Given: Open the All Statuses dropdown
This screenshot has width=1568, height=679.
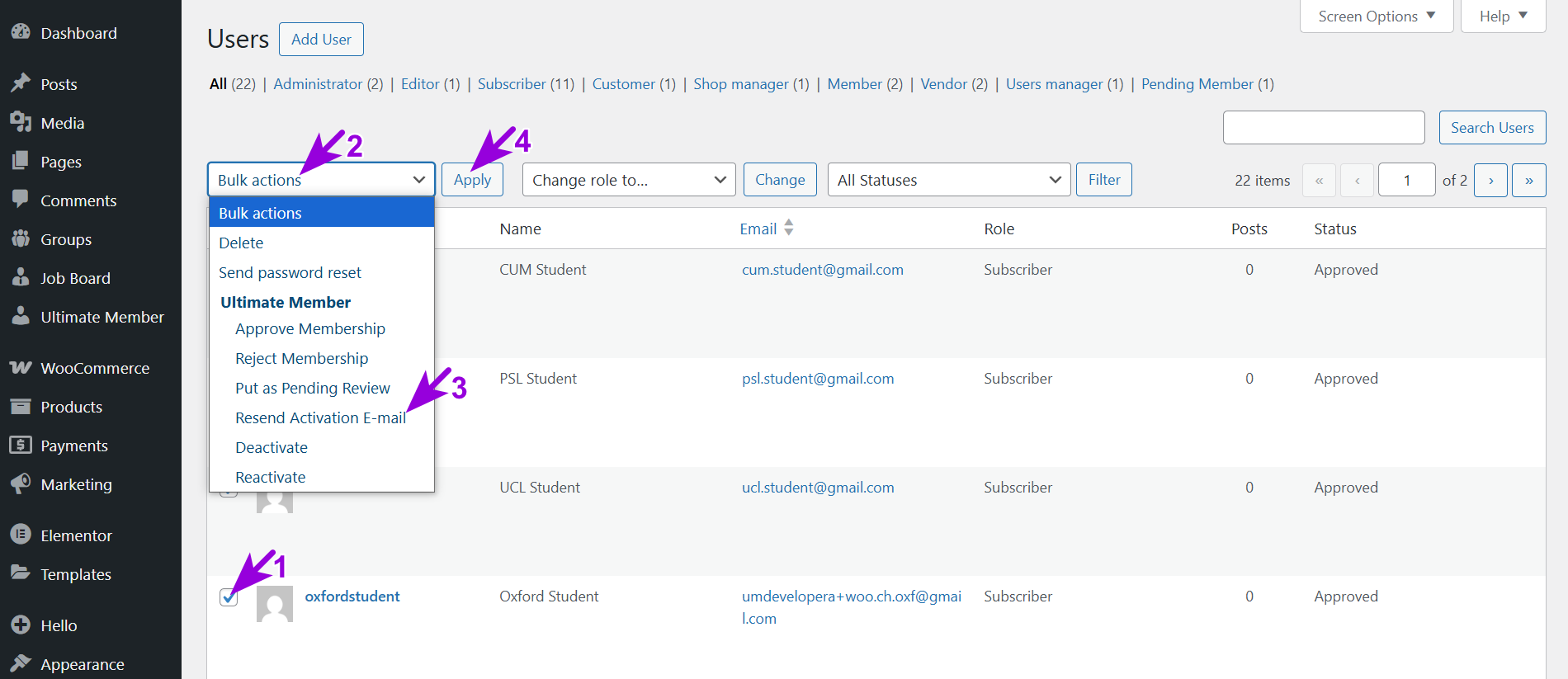Looking at the screenshot, I should [949, 180].
